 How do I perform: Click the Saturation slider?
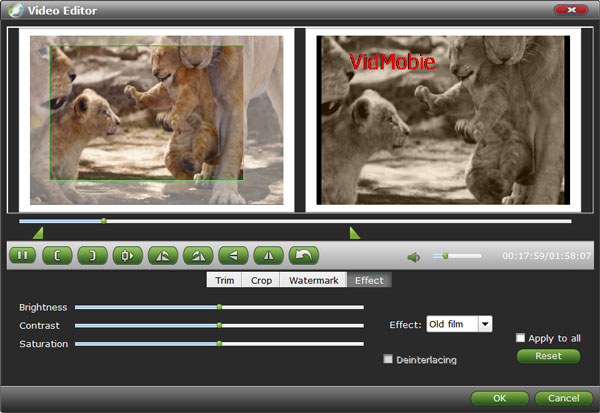click(219, 344)
